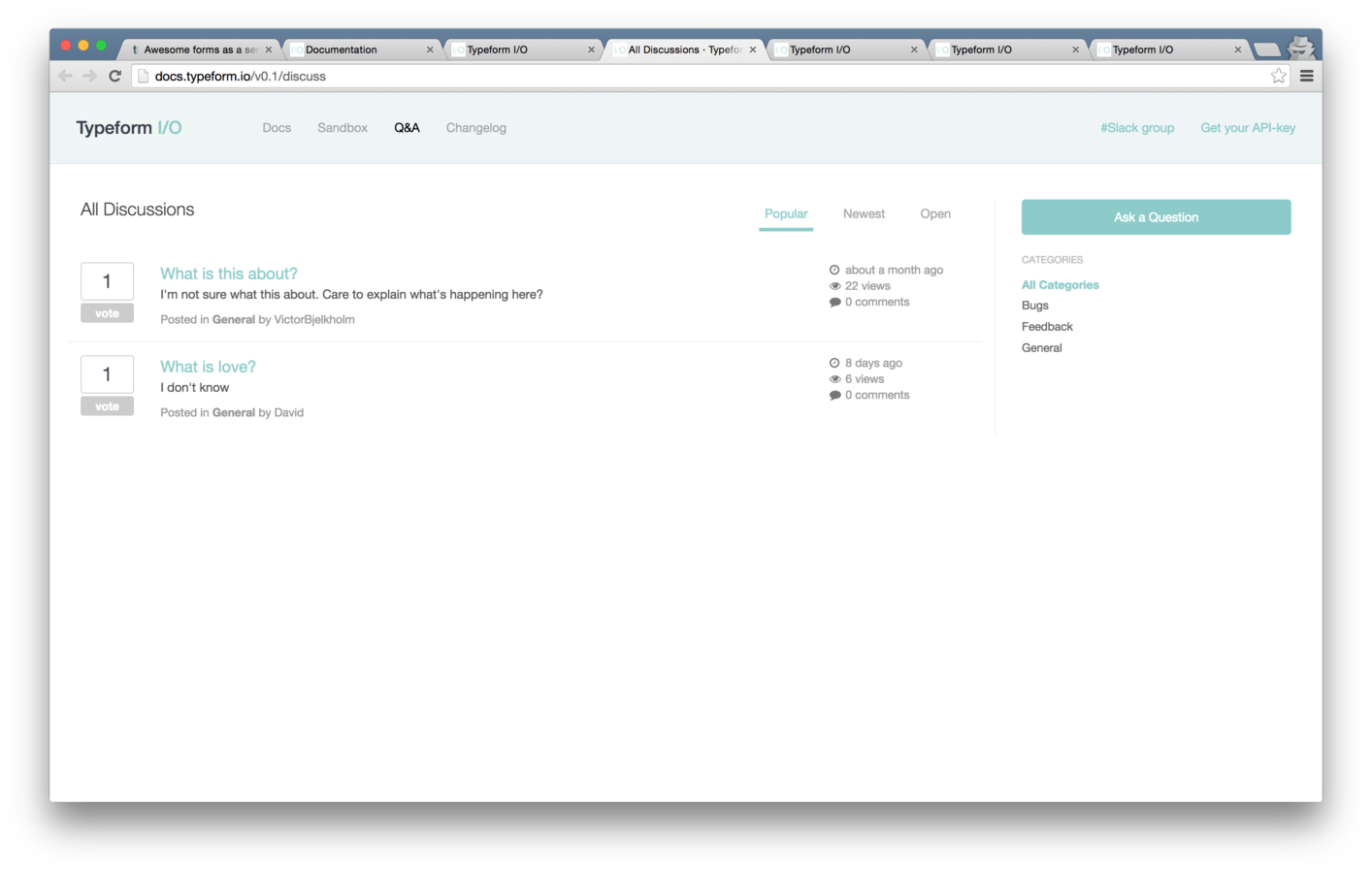Filter by All Categories

coord(1061,285)
